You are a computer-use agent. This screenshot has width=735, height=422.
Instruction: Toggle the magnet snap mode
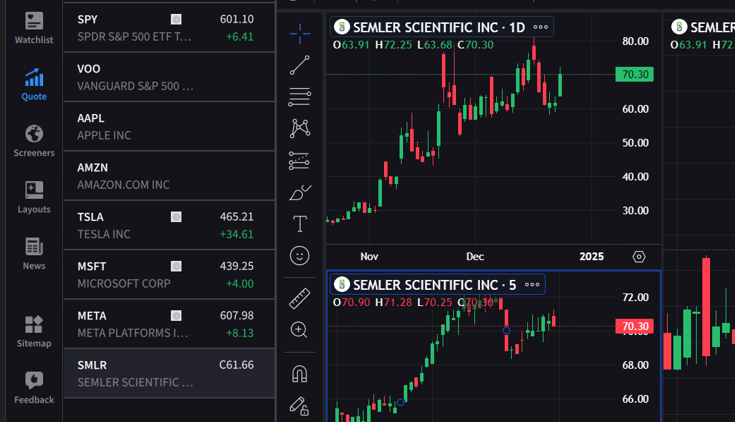point(300,374)
